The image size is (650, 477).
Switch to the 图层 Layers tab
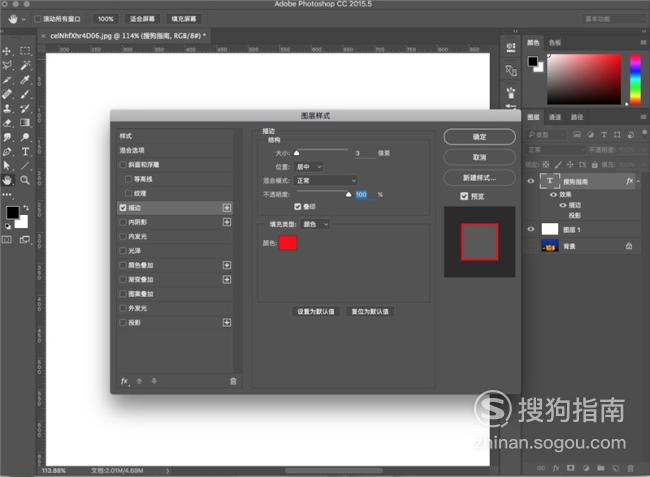pyautogui.click(x=533, y=117)
